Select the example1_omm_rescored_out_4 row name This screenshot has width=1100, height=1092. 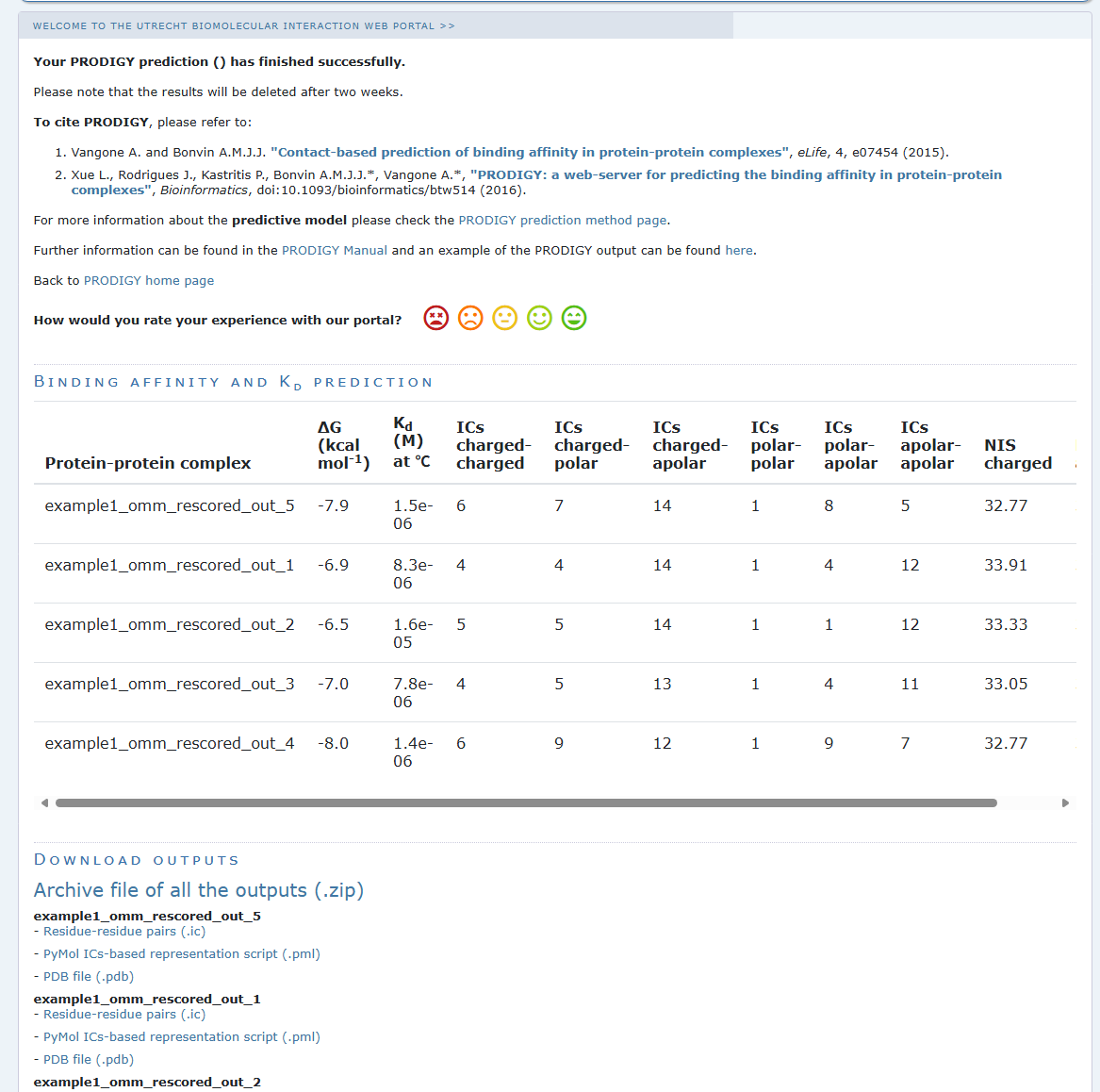point(170,744)
